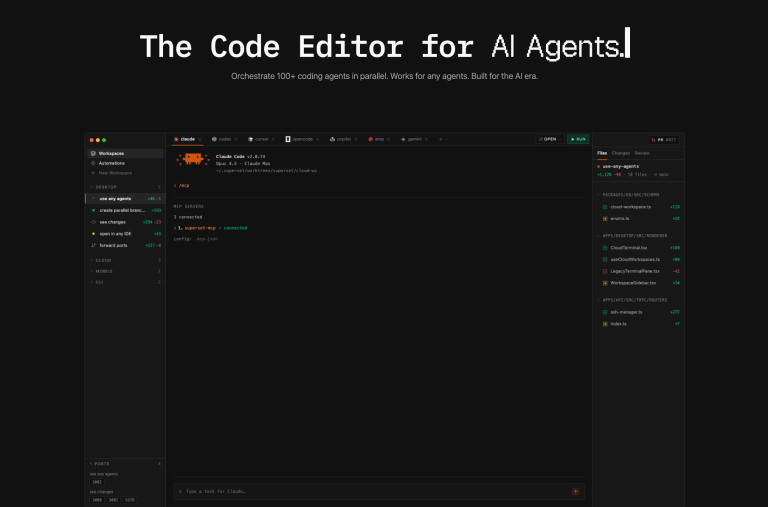
Task: Close the copilot tab
Action: (x=356, y=140)
